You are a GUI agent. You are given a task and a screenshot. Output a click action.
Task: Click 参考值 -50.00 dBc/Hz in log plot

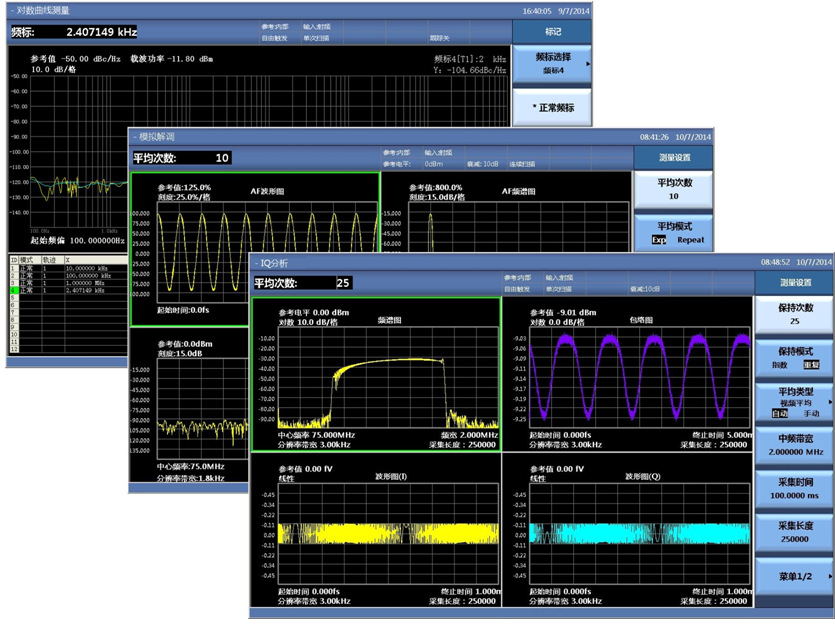click(x=76, y=59)
